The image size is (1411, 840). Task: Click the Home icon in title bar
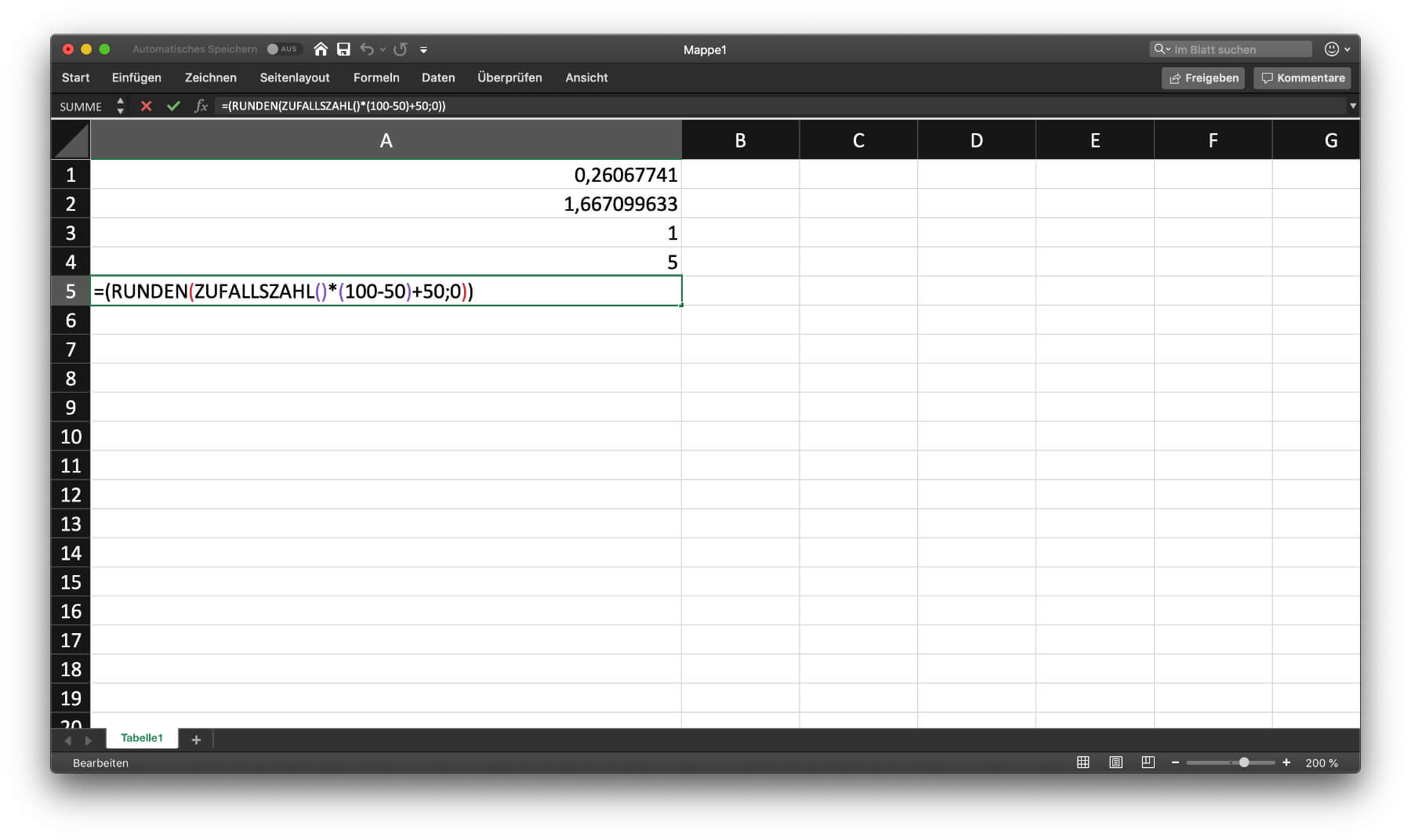(321, 49)
